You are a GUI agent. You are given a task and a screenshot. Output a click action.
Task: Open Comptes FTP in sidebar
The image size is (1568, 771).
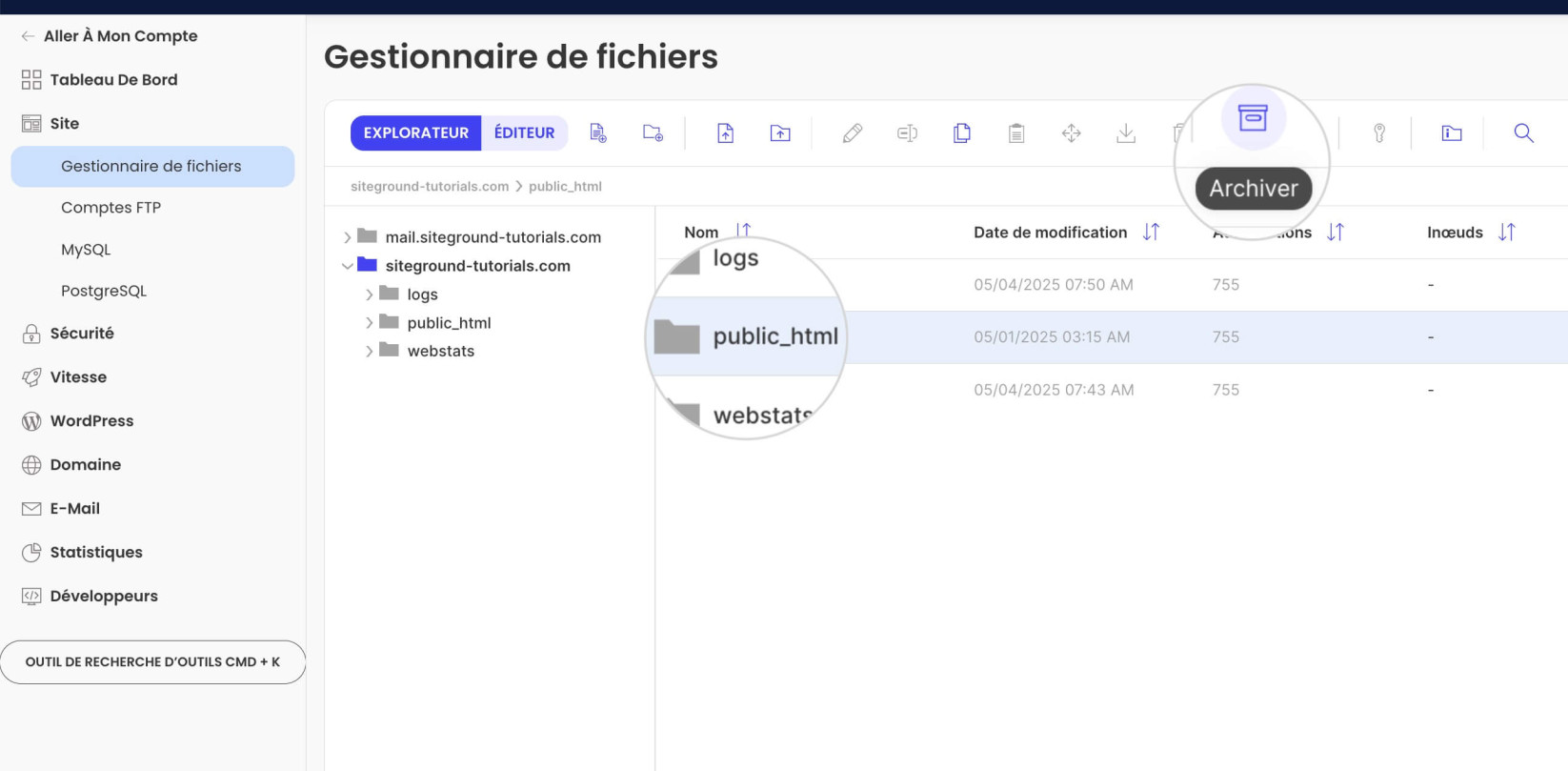(x=111, y=208)
